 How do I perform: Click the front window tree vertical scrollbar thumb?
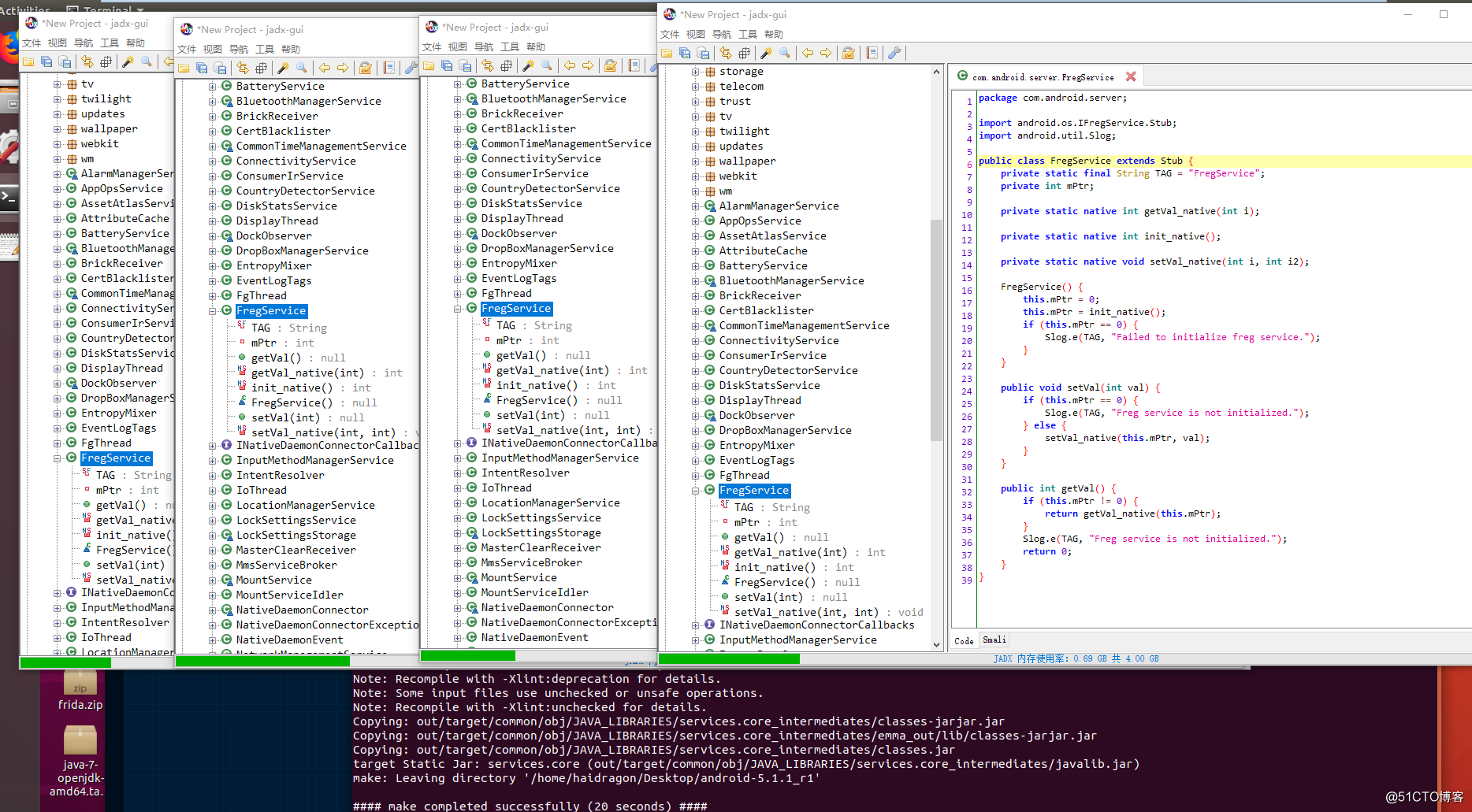coord(936,330)
